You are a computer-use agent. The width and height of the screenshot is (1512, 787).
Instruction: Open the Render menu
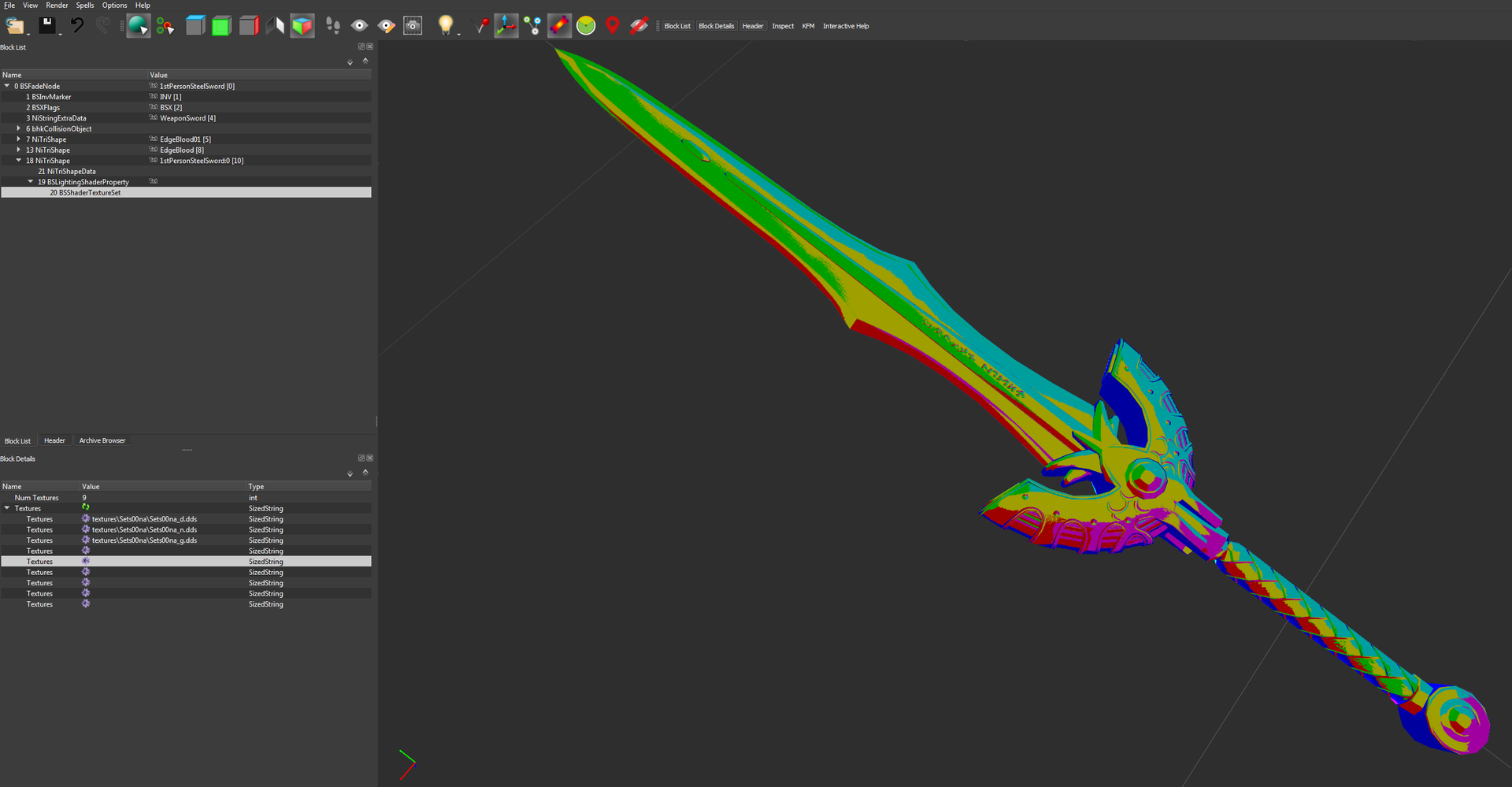[57, 6]
